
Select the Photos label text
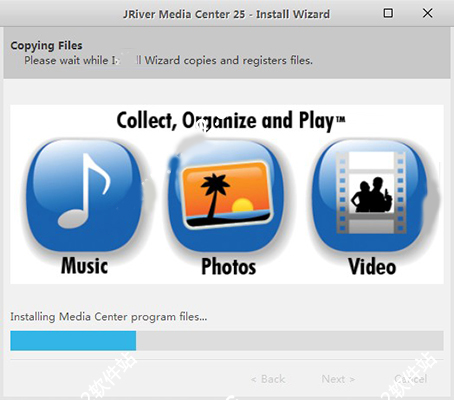[x=229, y=266]
